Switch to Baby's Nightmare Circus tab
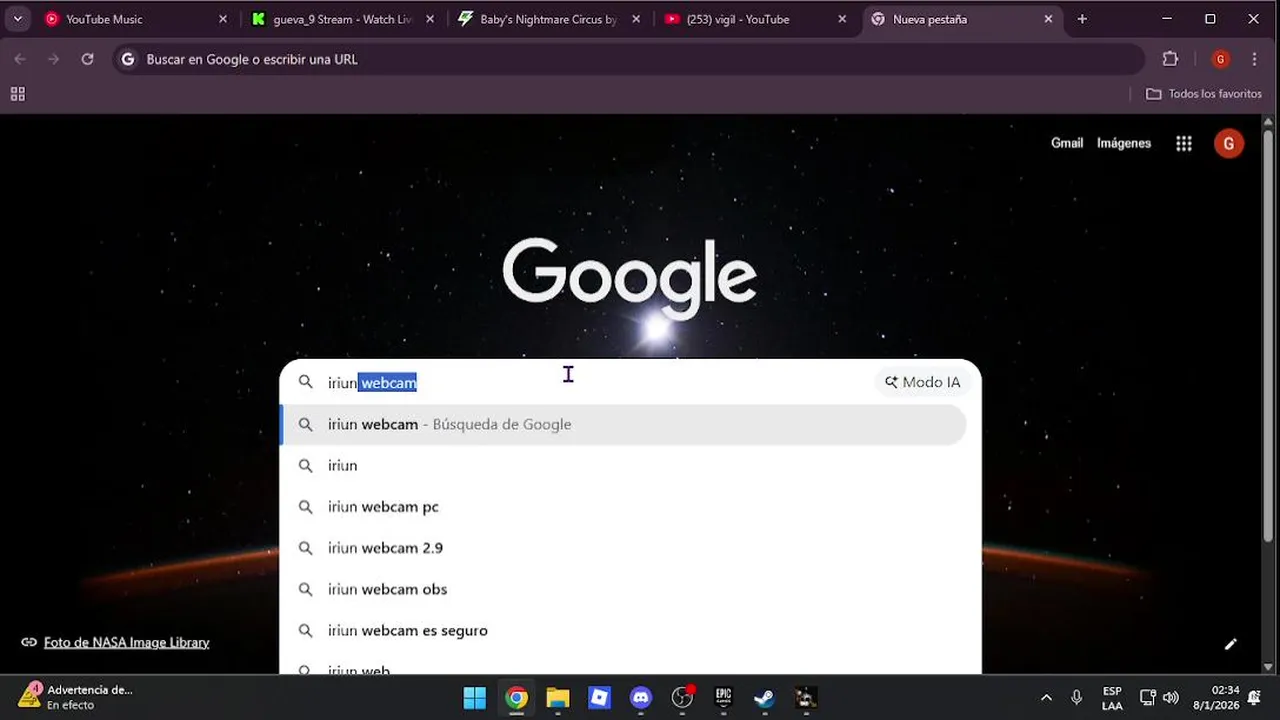Viewport: 1280px width, 720px height. [x=549, y=19]
